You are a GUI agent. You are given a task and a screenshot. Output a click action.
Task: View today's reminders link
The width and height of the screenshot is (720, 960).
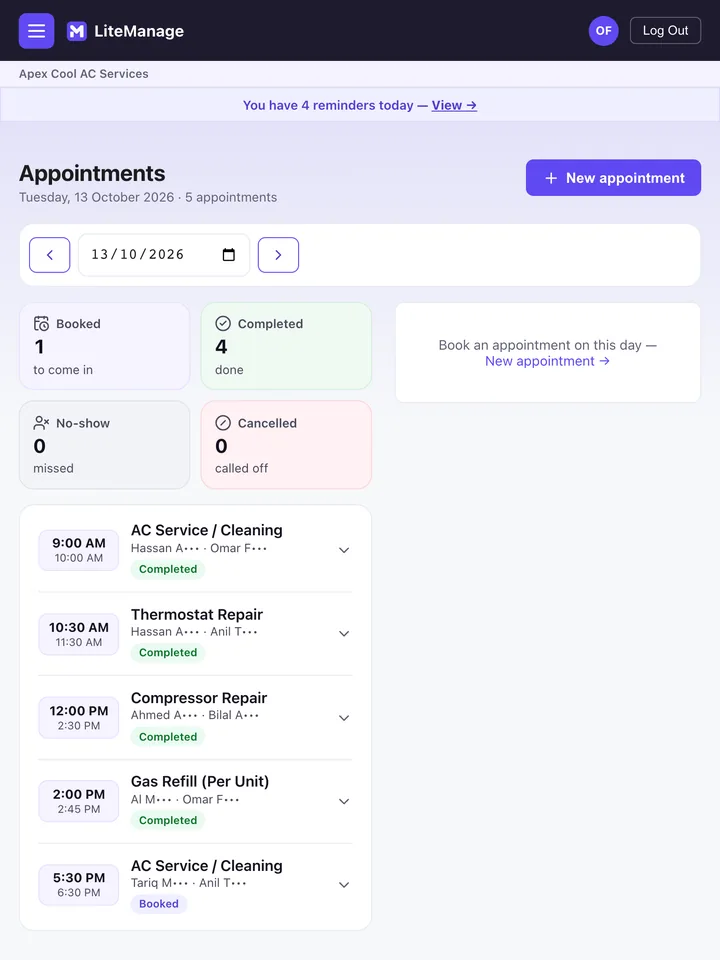pyautogui.click(x=454, y=105)
